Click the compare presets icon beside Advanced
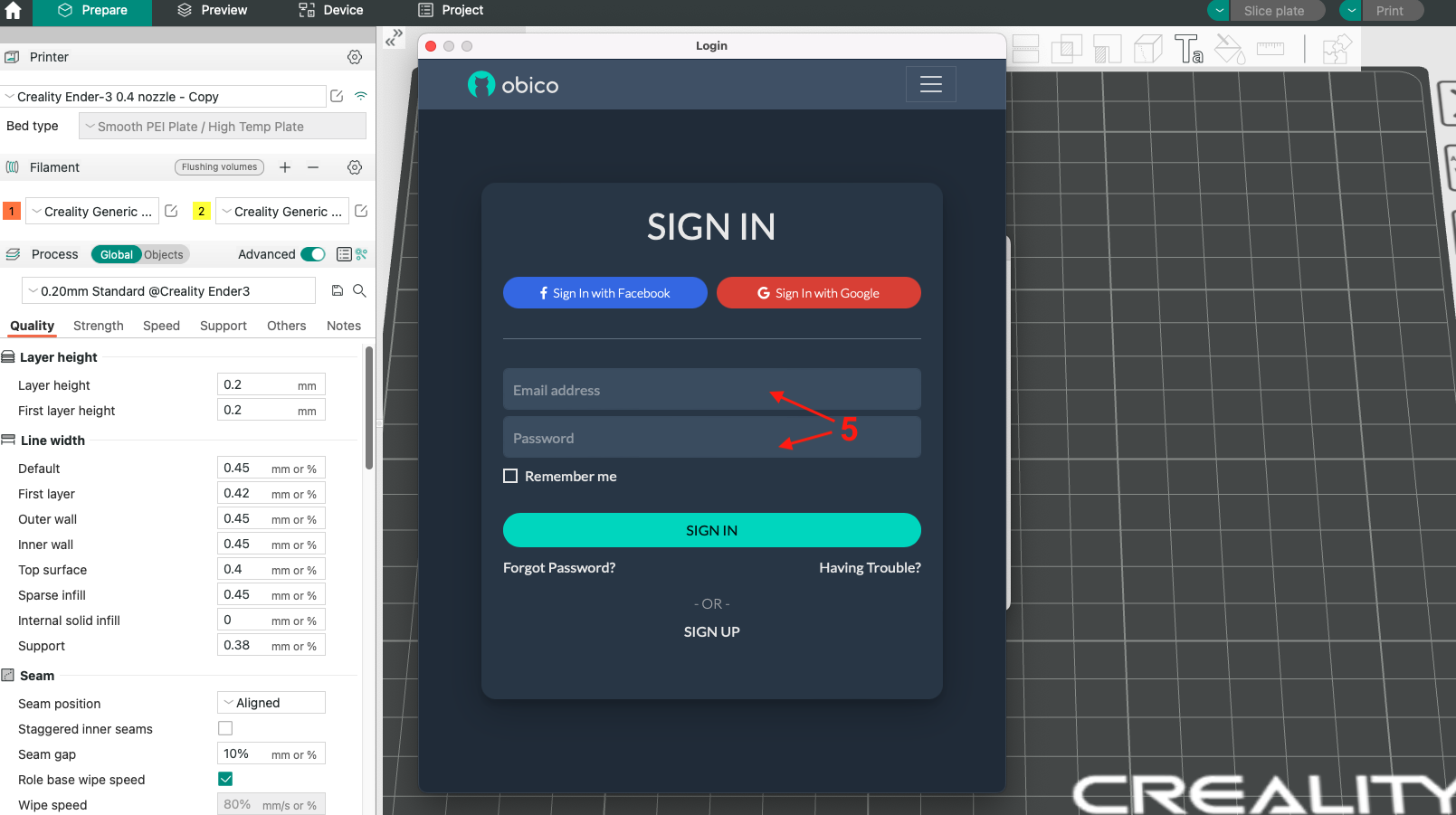The height and width of the screenshot is (815, 1456). click(x=362, y=254)
